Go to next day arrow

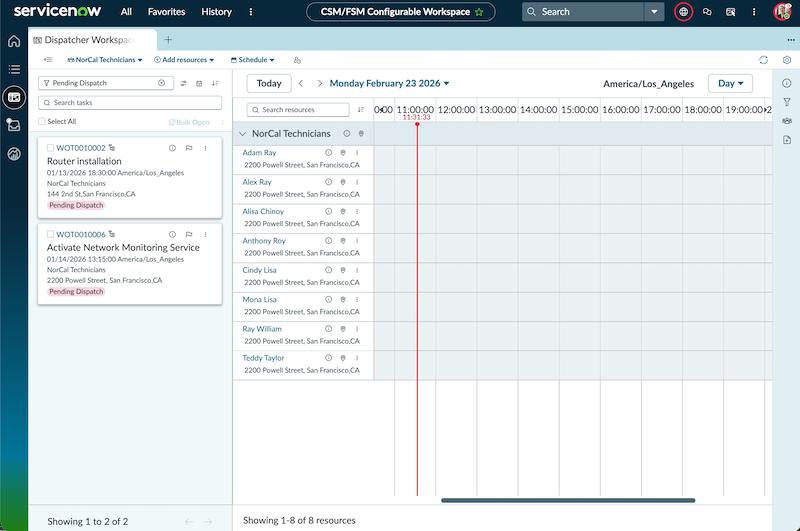(319, 83)
